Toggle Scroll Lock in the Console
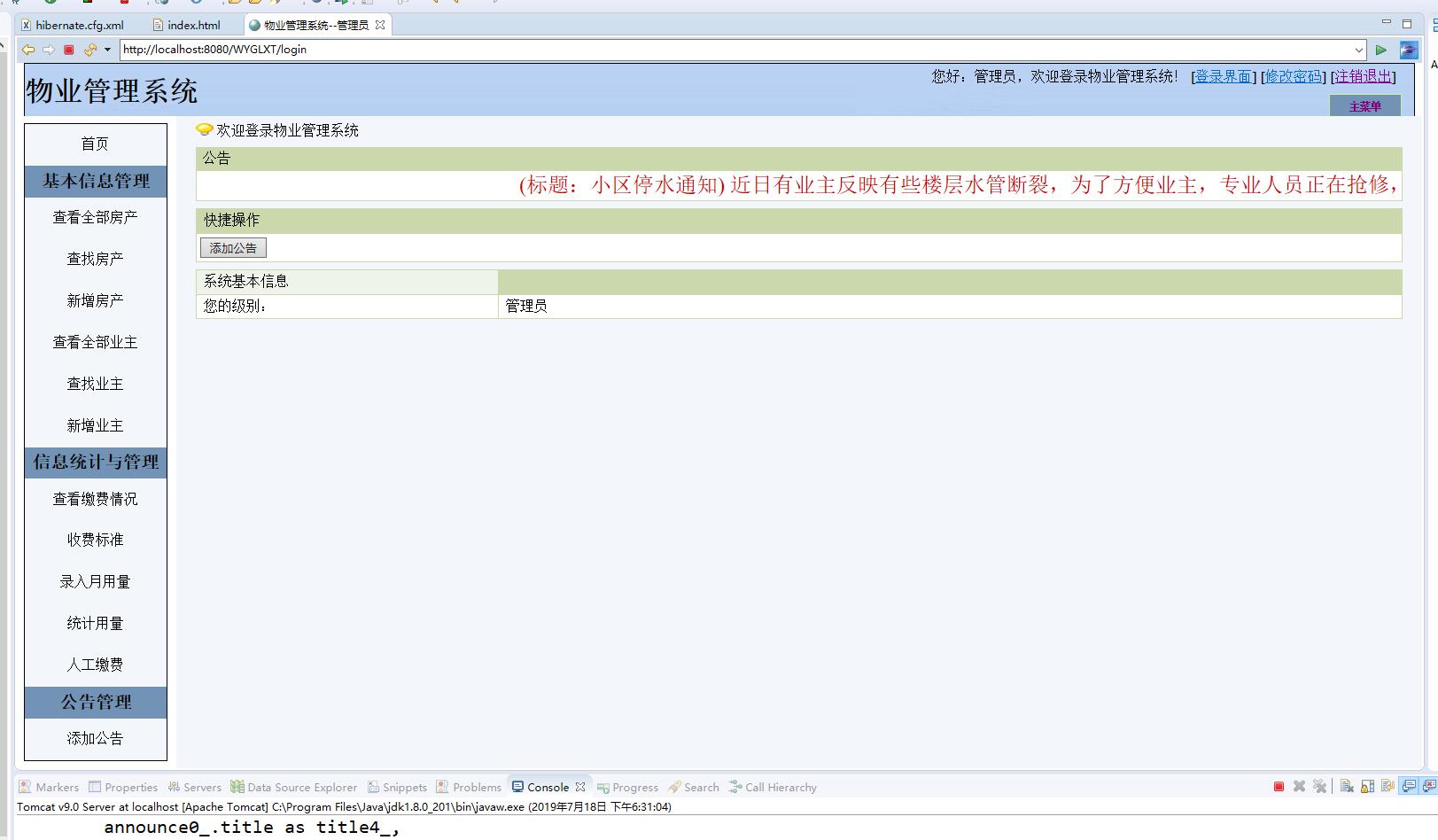The image size is (1438, 840). pyautogui.click(x=1367, y=786)
